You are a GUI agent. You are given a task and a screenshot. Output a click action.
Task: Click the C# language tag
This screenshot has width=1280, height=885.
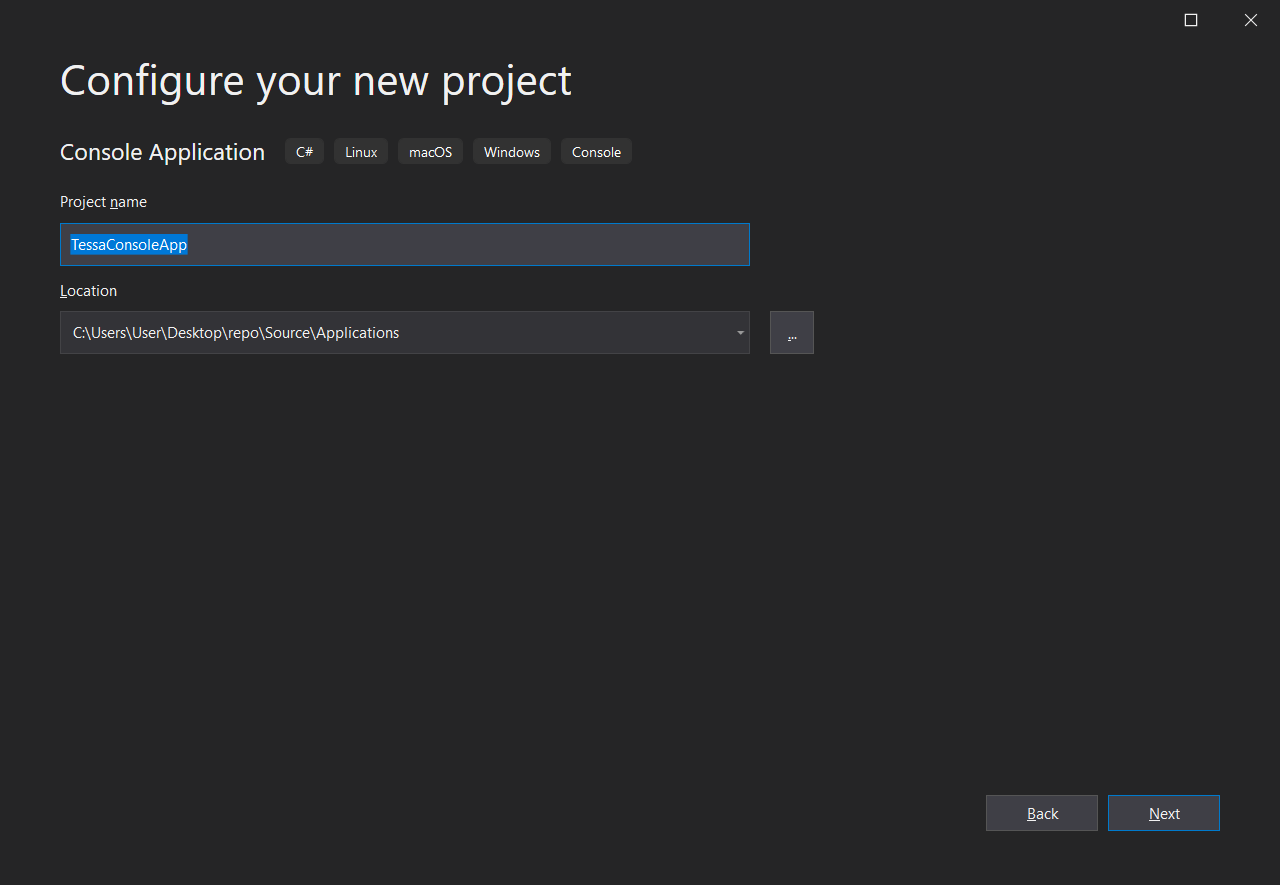click(304, 152)
